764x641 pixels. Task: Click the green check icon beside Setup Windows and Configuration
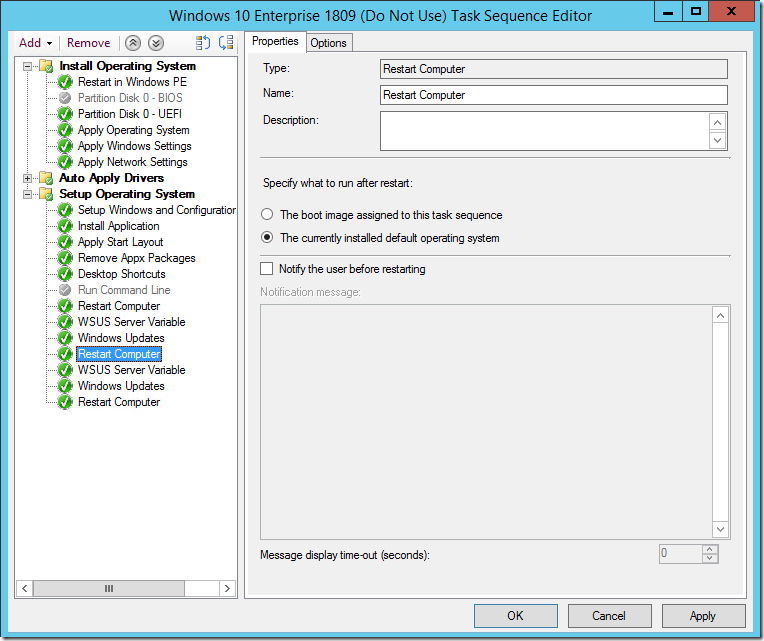(65, 210)
